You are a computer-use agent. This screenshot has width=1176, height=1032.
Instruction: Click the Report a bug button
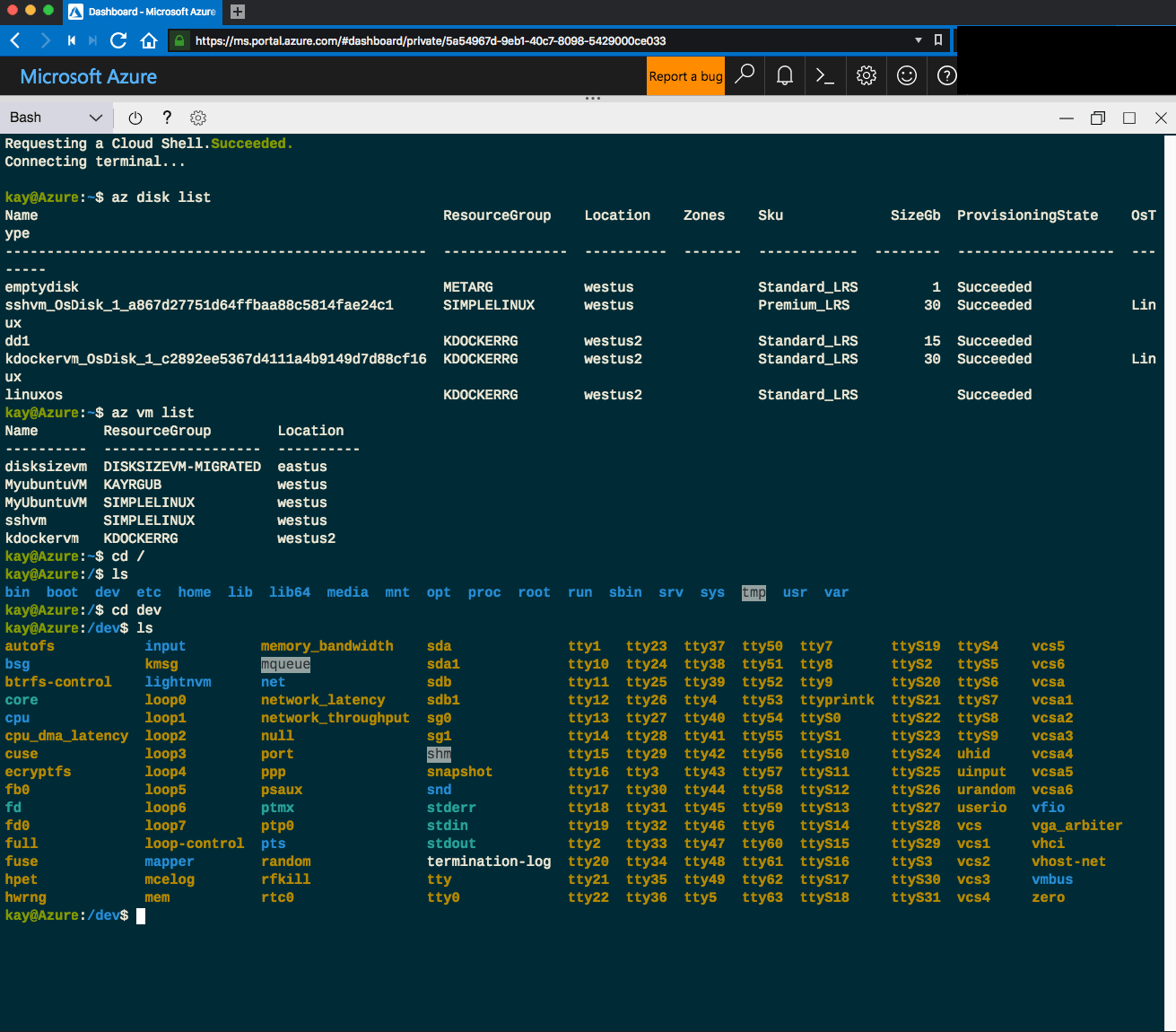(685, 75)
